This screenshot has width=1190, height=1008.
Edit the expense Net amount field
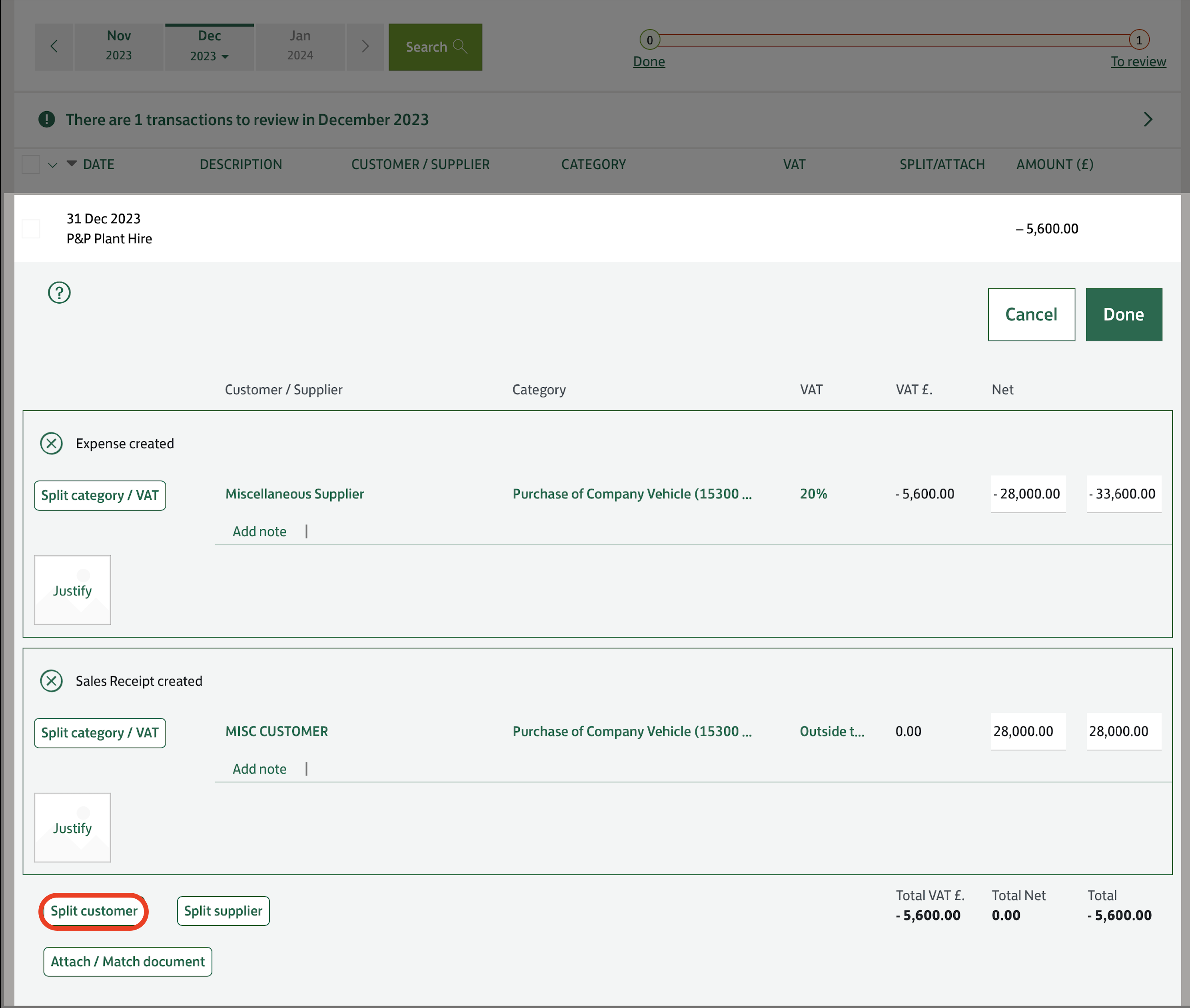coord(1028,494)
